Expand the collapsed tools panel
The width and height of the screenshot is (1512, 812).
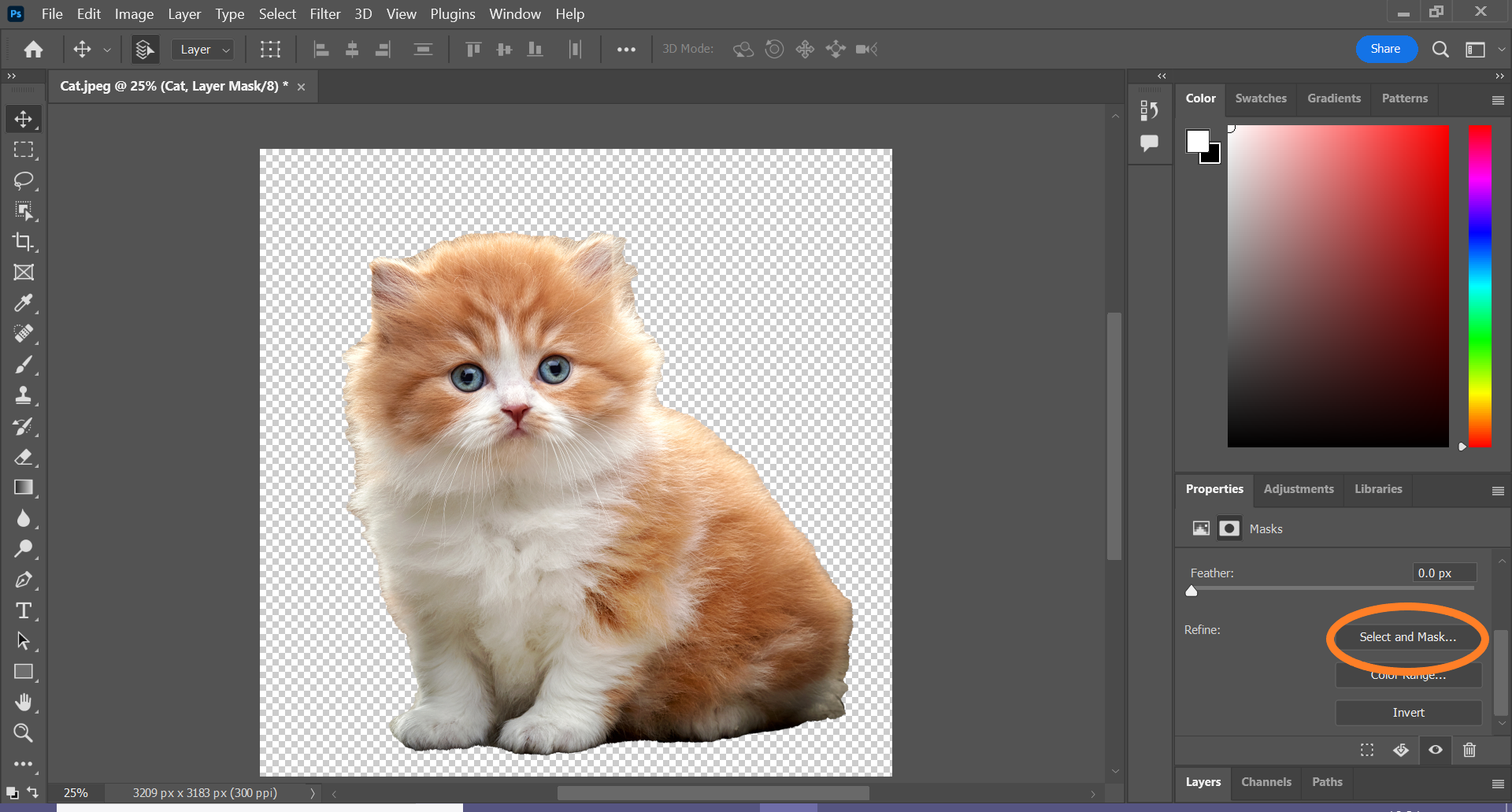[11, 76]
